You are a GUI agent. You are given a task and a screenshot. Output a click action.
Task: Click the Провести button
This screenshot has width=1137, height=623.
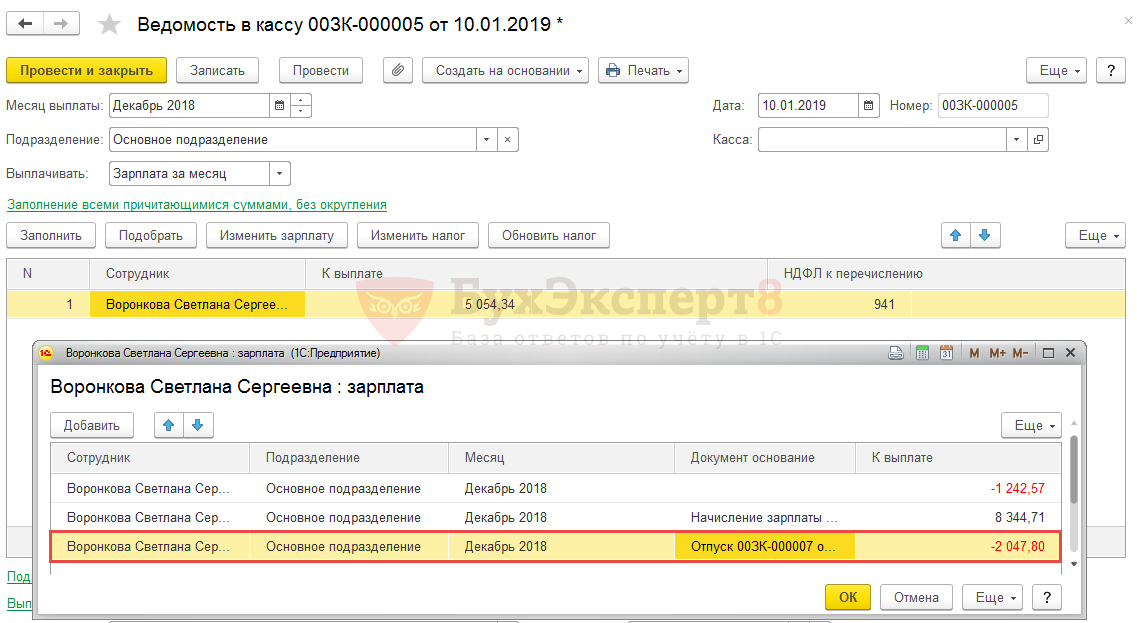tap(321, 70)
